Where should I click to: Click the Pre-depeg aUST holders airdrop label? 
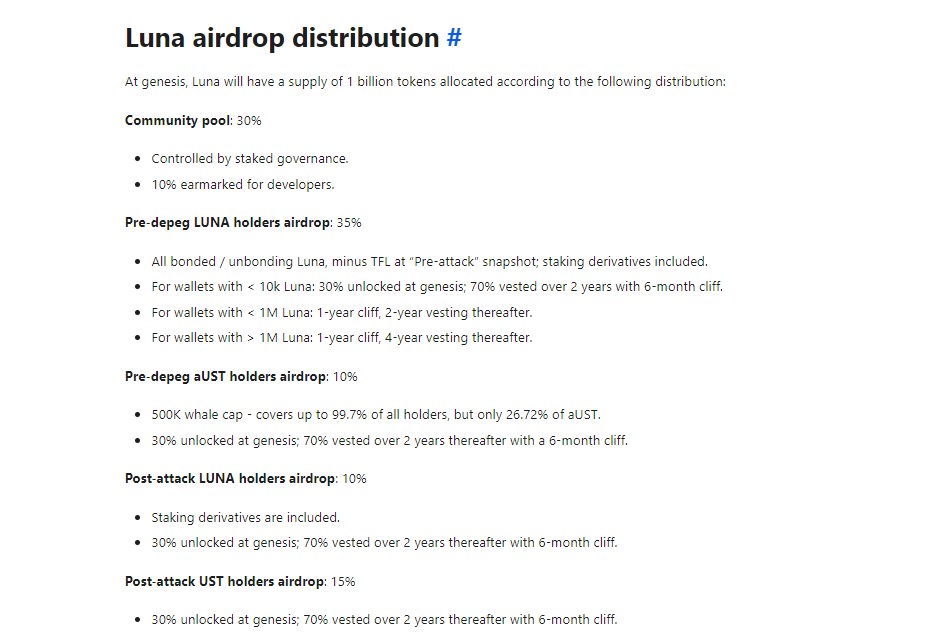point(226,376)
